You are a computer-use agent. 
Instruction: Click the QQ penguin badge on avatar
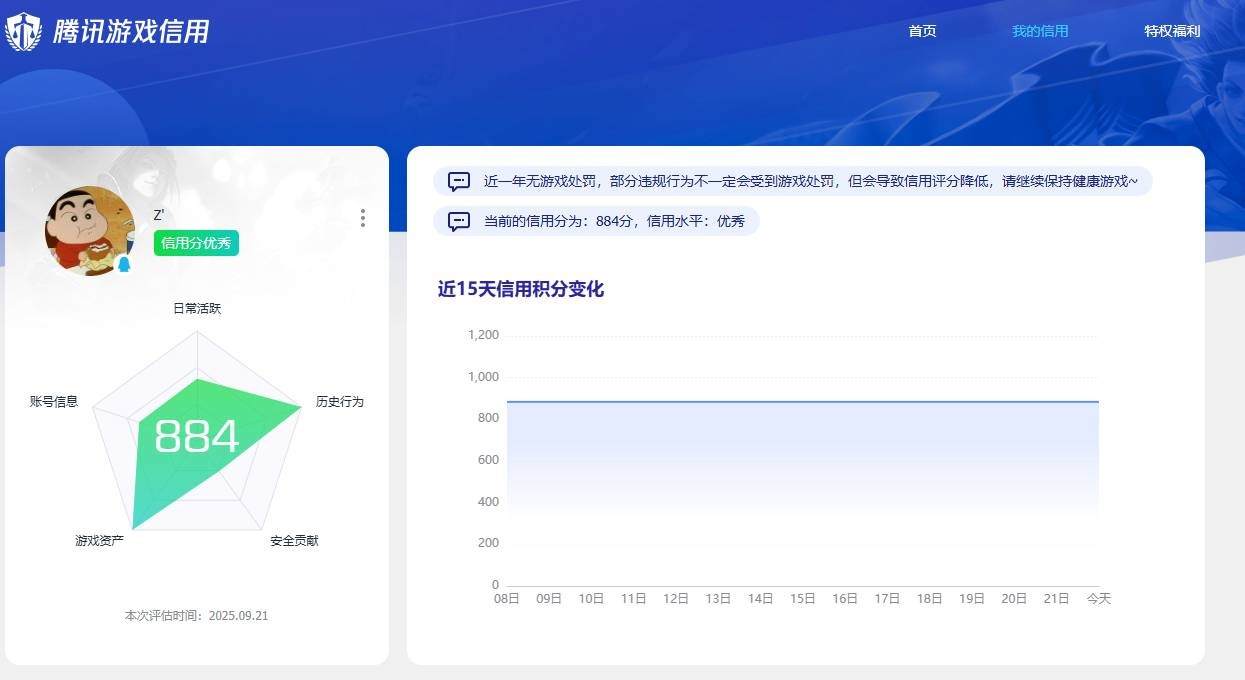tap(124, 264)
